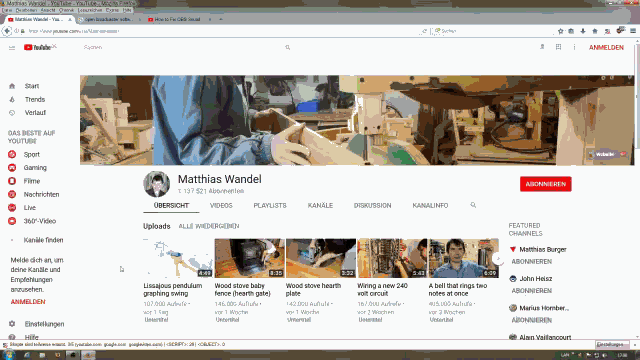Image resolution: width=640 pixels, height=360 pixels.
Task: Open the three-dot settings menu in header
Action: click(574, 47)
